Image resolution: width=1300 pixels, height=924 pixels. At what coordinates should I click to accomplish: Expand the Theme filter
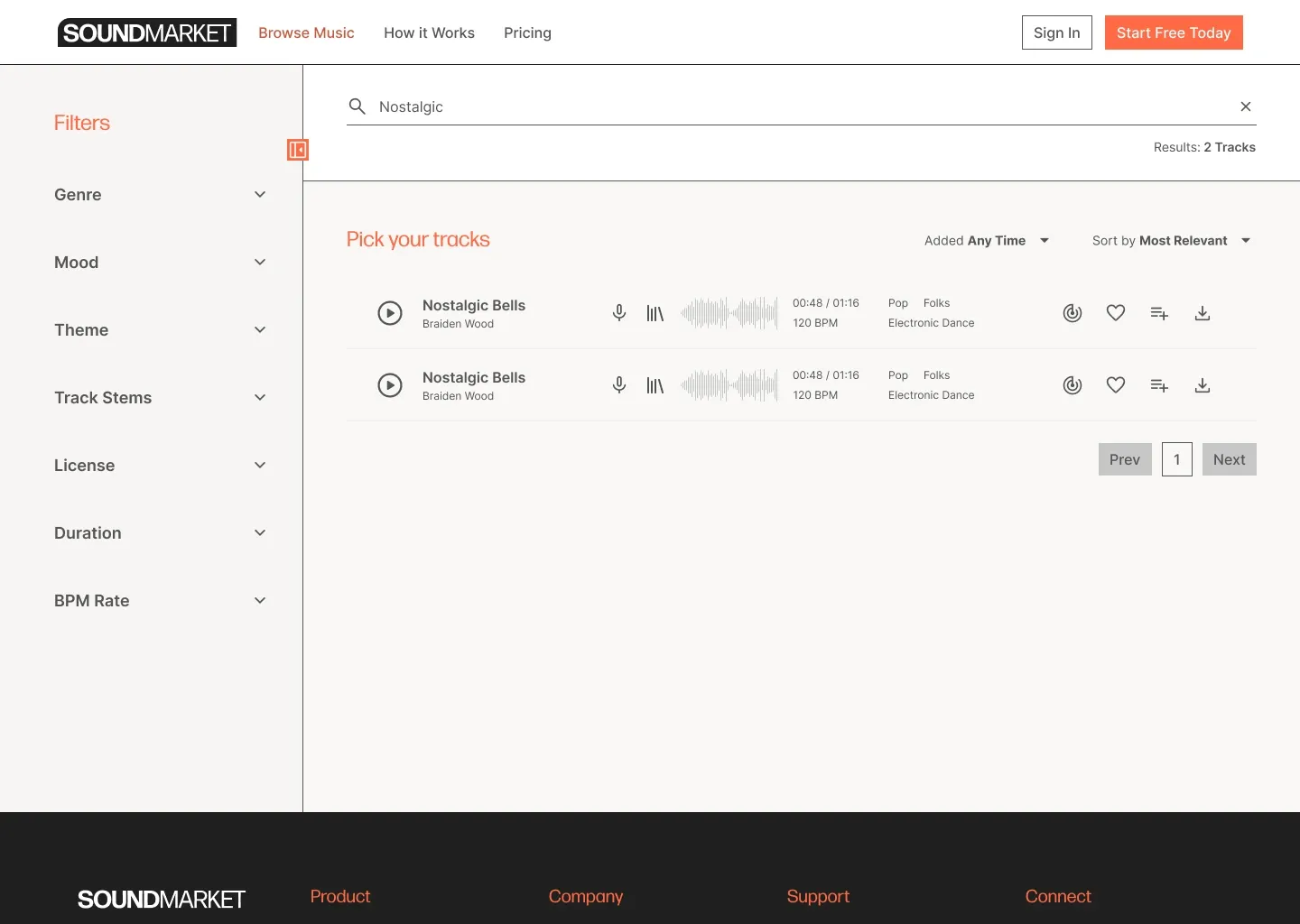[x=161, y=330]
